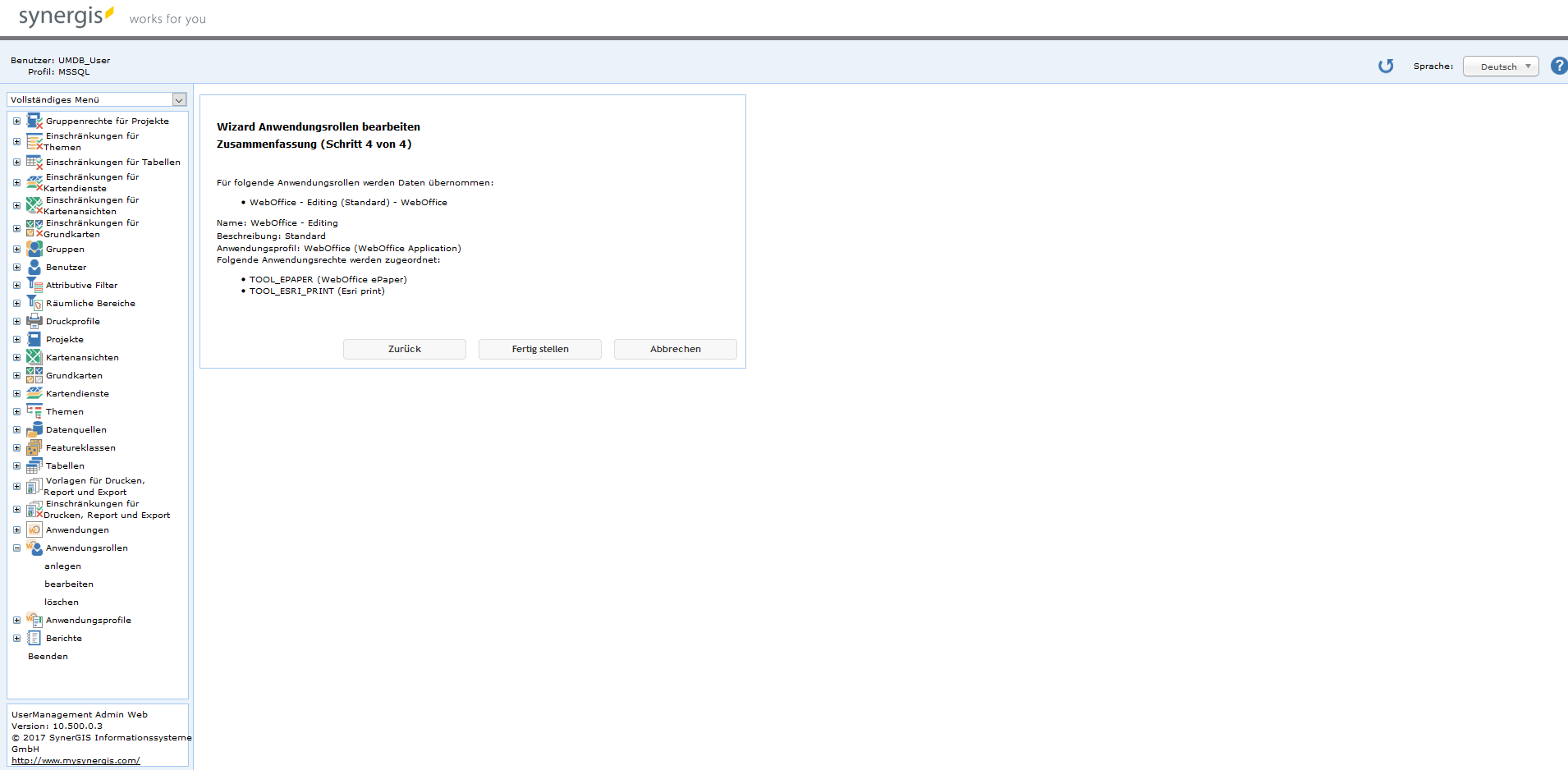Image resolution: width=1568 pixels, height=770 pixels.
Task: Click the Tabellen icon
Action: (x=34, y=465)
